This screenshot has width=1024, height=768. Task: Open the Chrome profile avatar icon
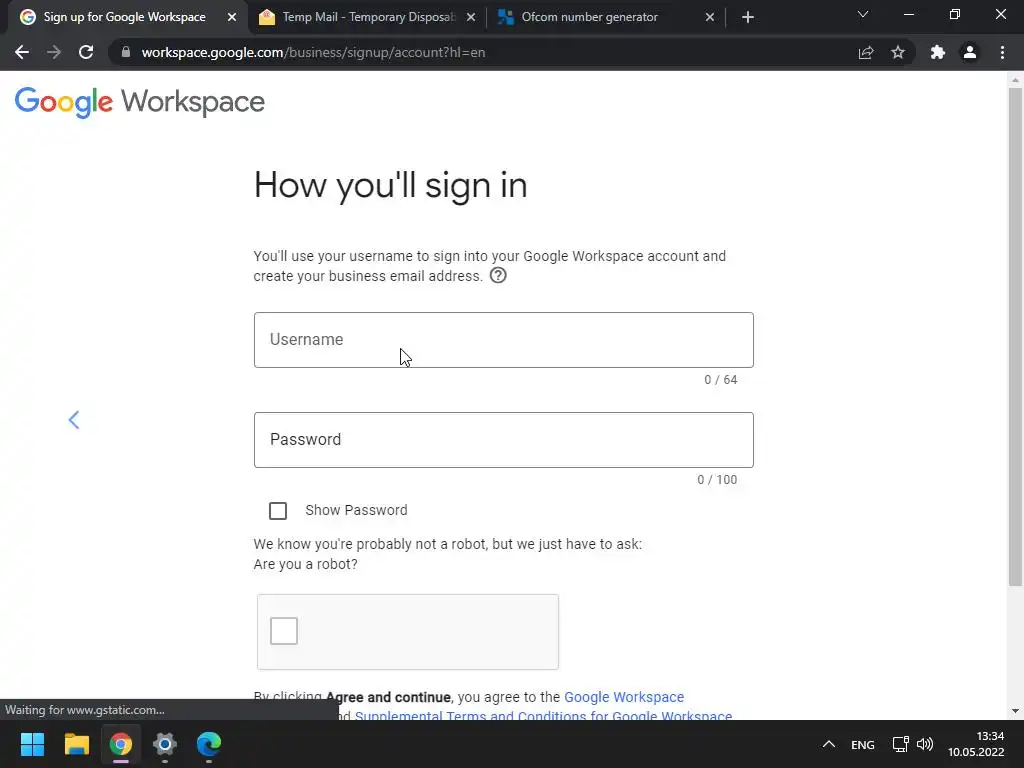pos(970,52)
